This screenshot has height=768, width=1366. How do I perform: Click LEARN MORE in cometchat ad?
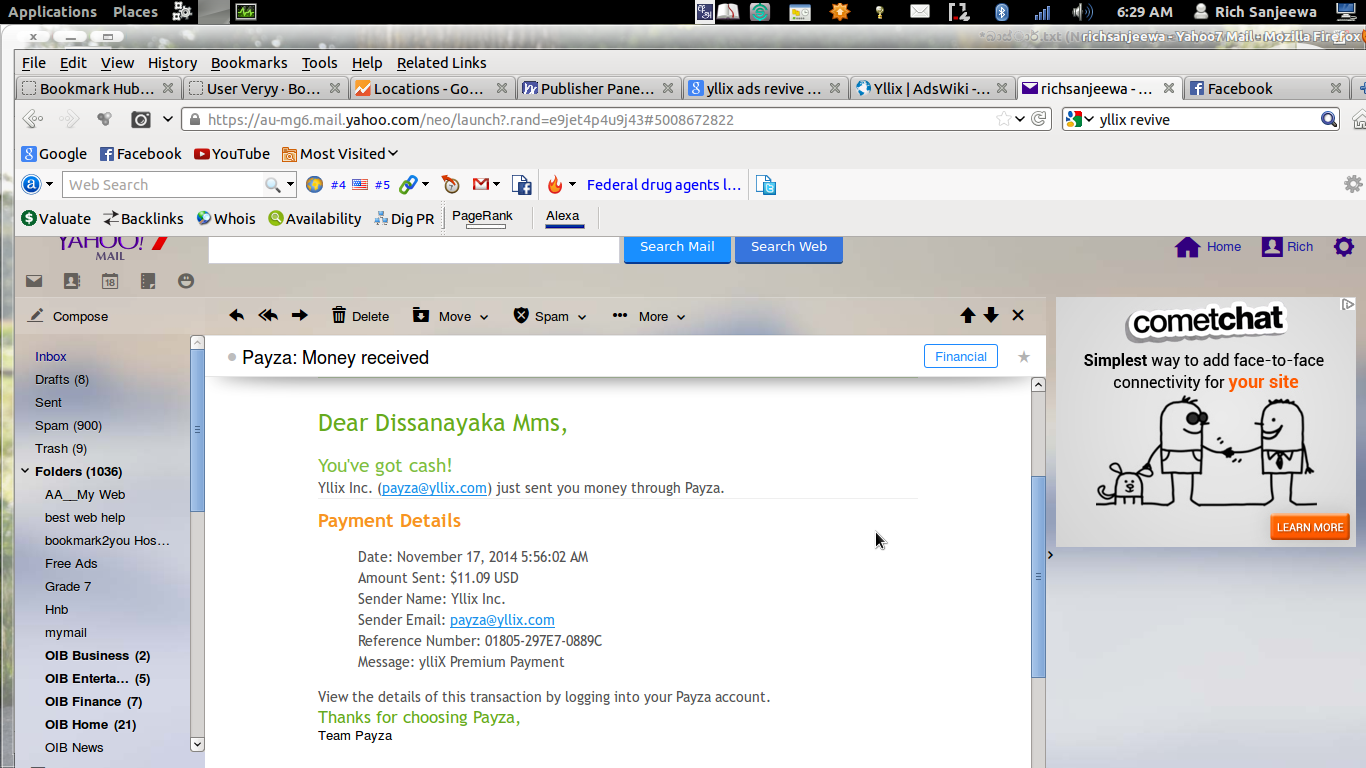(1310, 527)
